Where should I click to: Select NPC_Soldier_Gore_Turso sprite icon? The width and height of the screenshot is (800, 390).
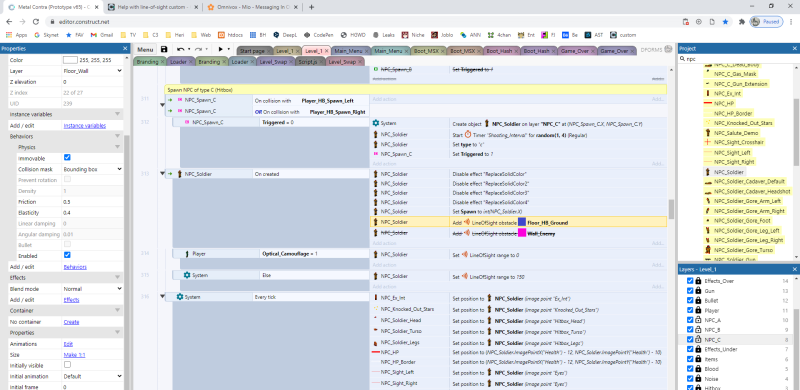(708, 250)
